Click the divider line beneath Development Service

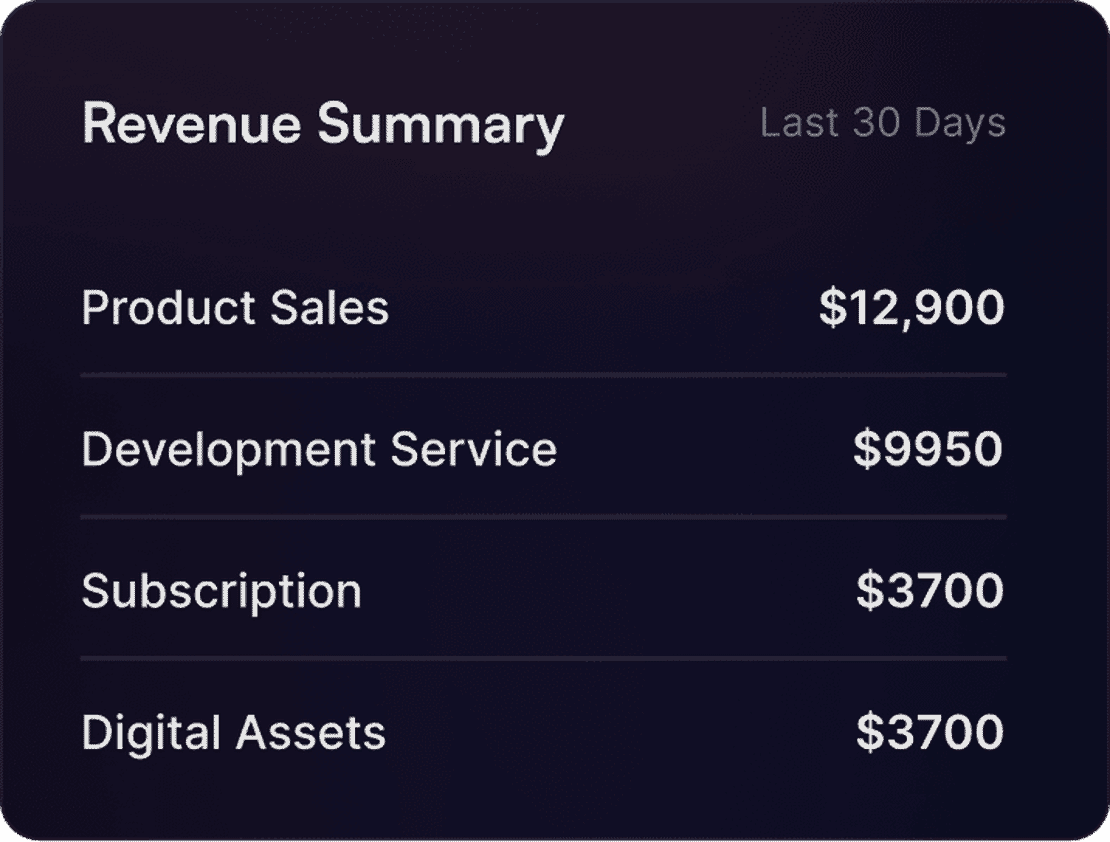pos(543,517)
